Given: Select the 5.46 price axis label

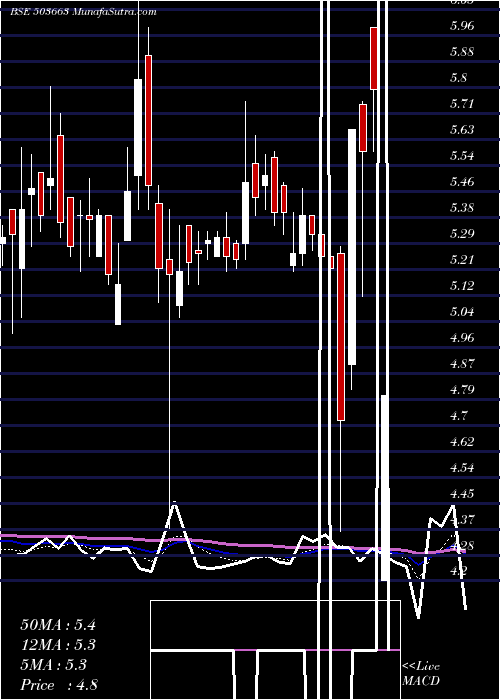Looking at the screenshot, I should 462,182.
